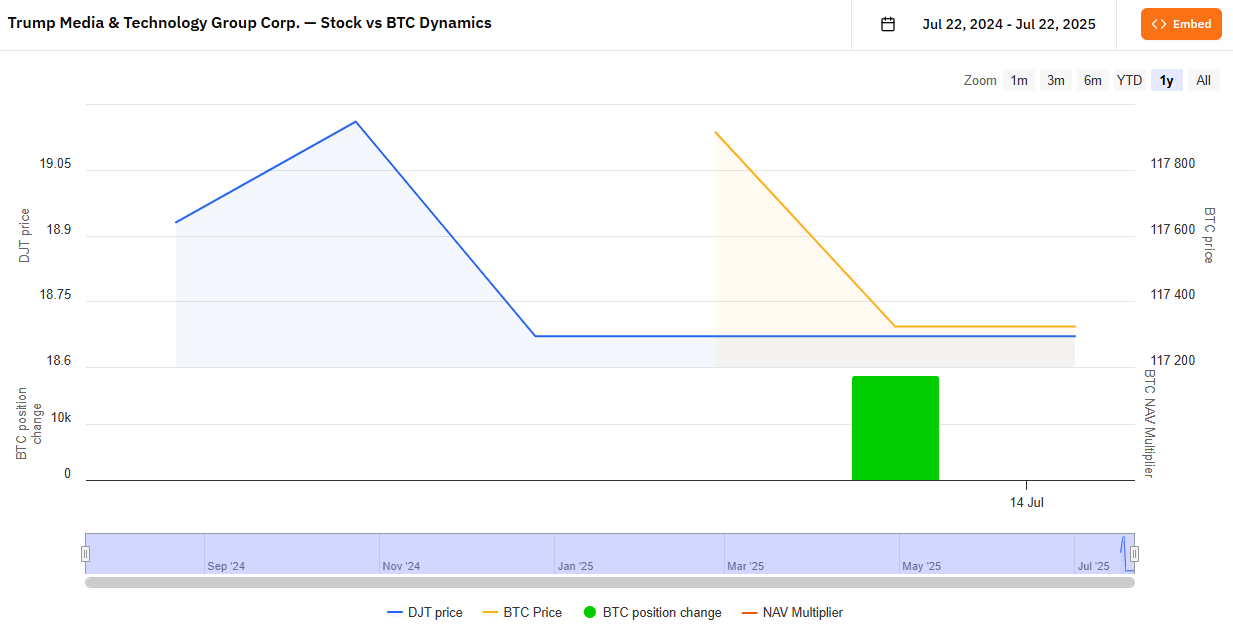This screenshot has height=638, width=1233.
Task: Select the 1m zoom range
Action: (x=1019, y=81)
